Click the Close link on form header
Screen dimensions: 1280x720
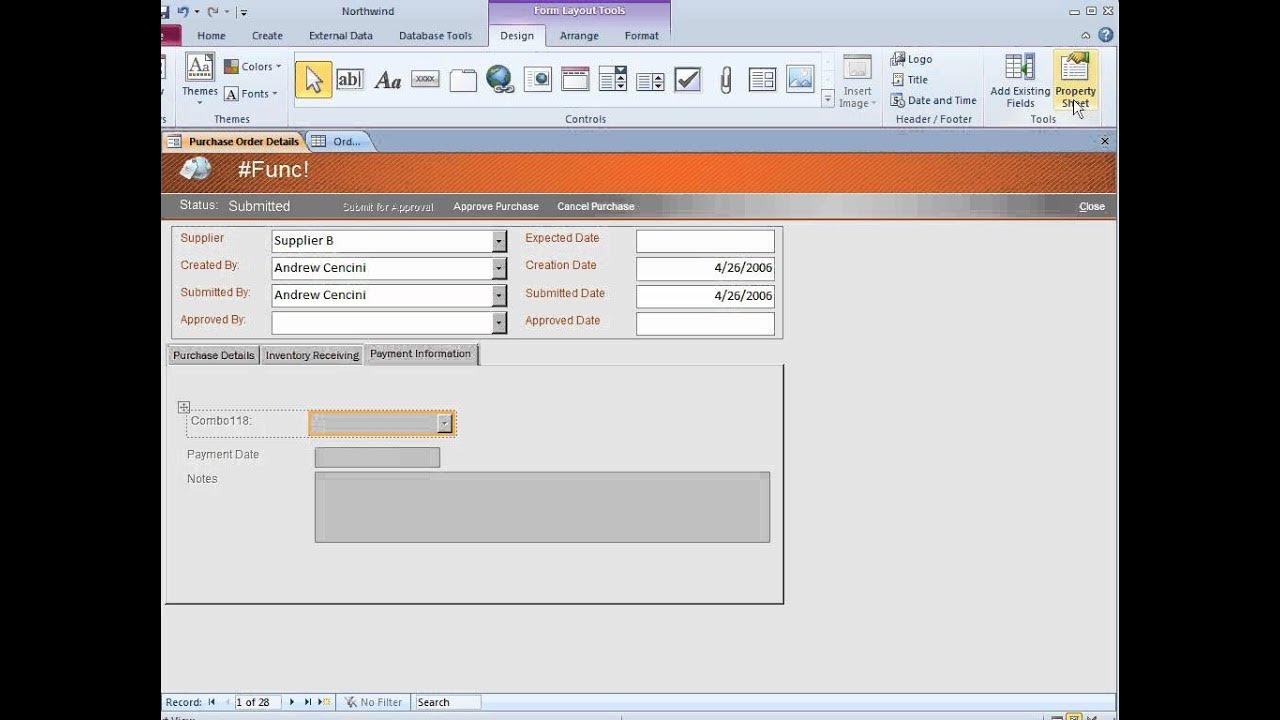tap(1092, 207)
